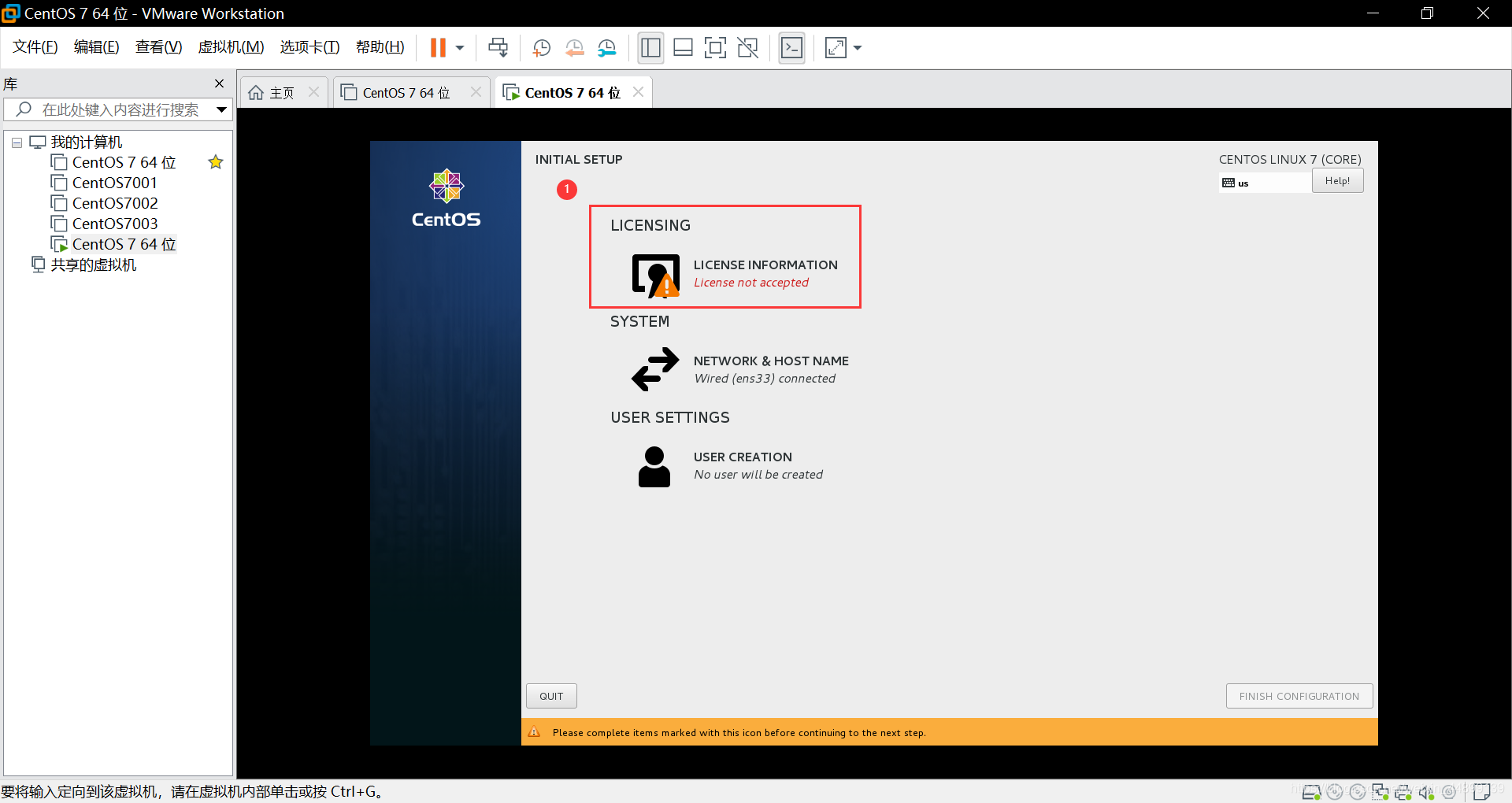The height and width of the screenshot is (803, 1512).
Task: Click the us keyboard layout indicator
Action: [x=1264, y=183]
